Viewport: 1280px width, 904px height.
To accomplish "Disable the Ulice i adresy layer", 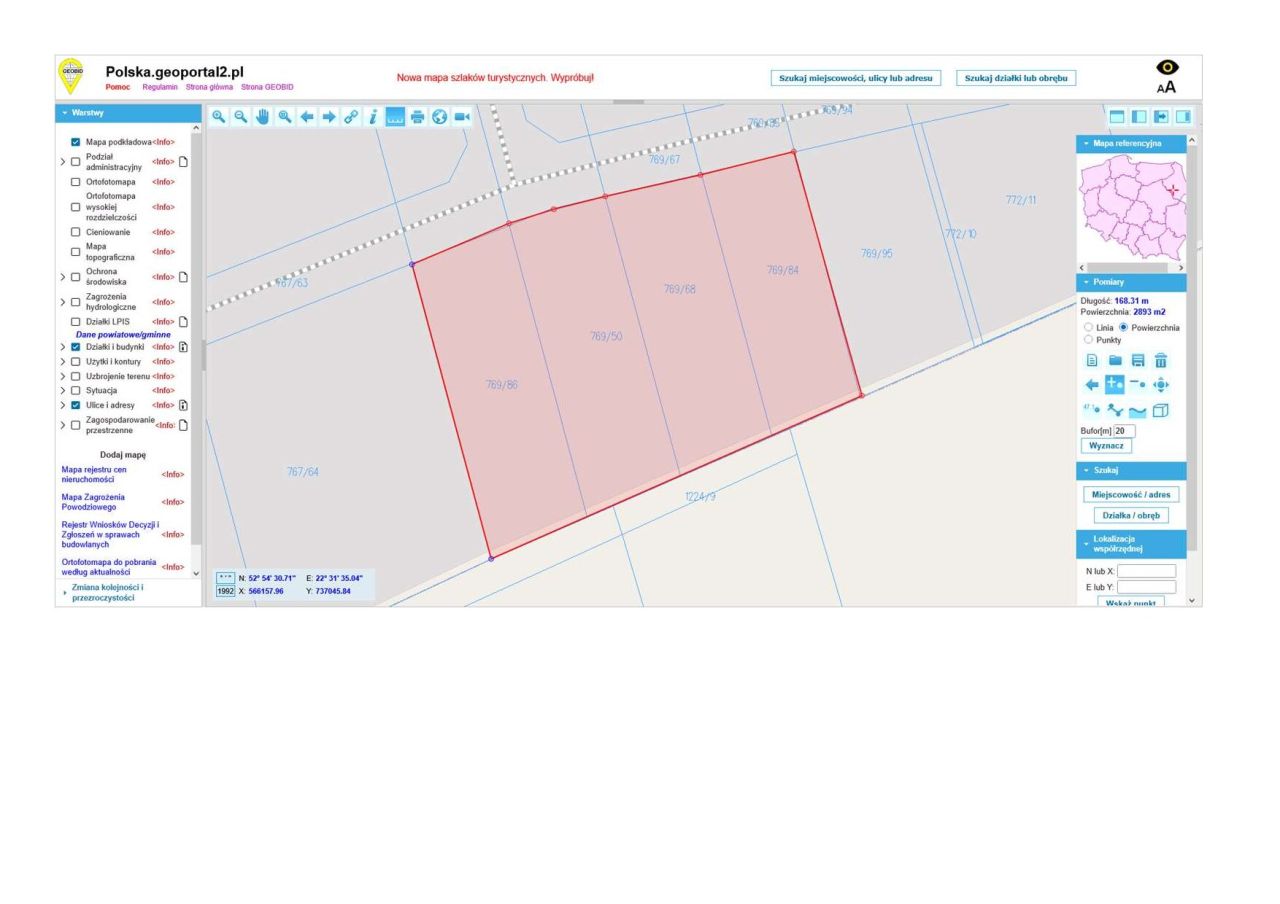I will click(76, 405).
